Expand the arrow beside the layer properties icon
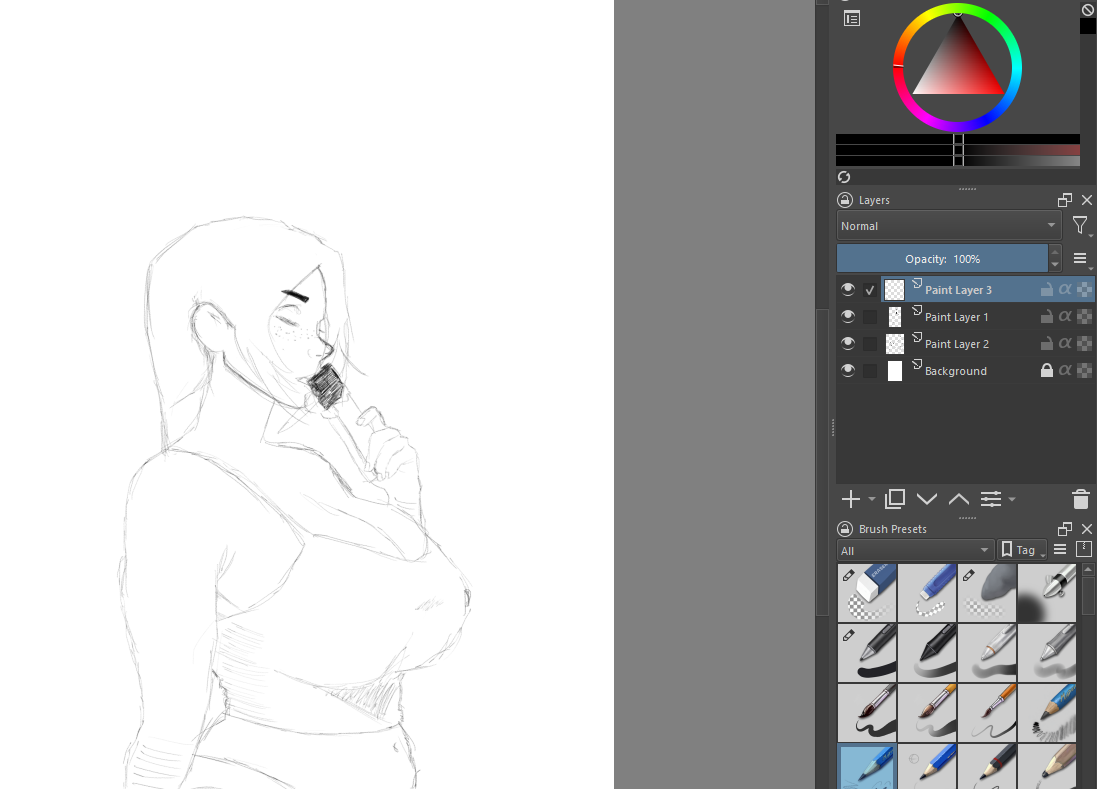The image size is (1097, 789). tap(1012, 499)
